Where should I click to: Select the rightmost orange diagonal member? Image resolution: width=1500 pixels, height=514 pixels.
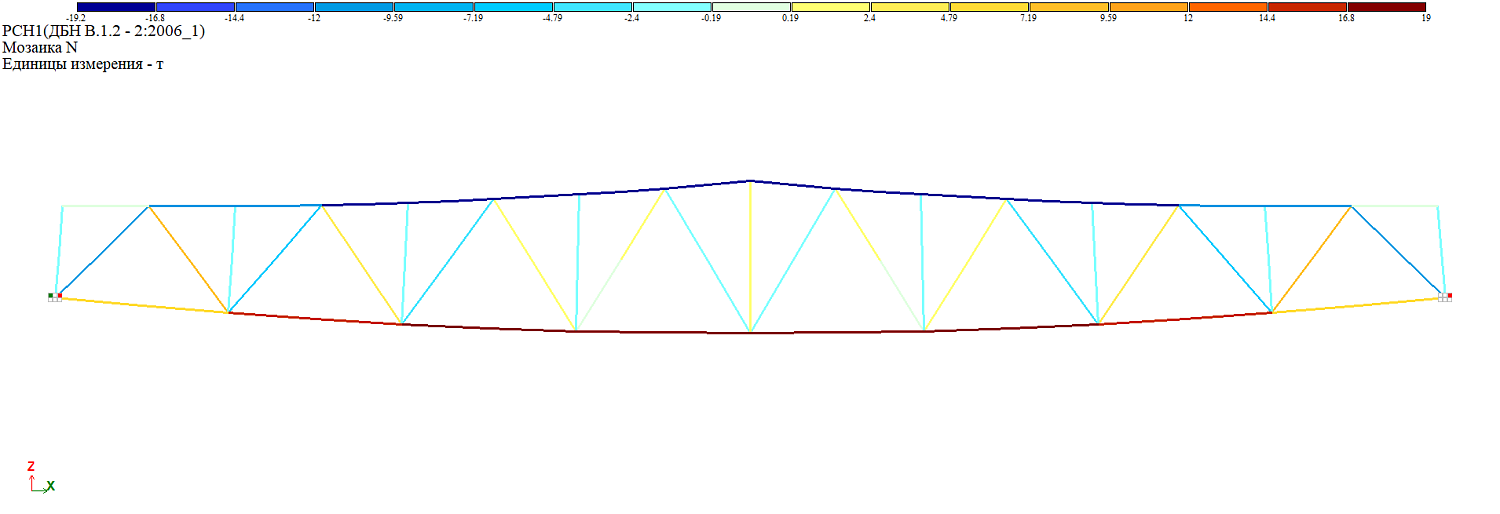pos(1311,259)
